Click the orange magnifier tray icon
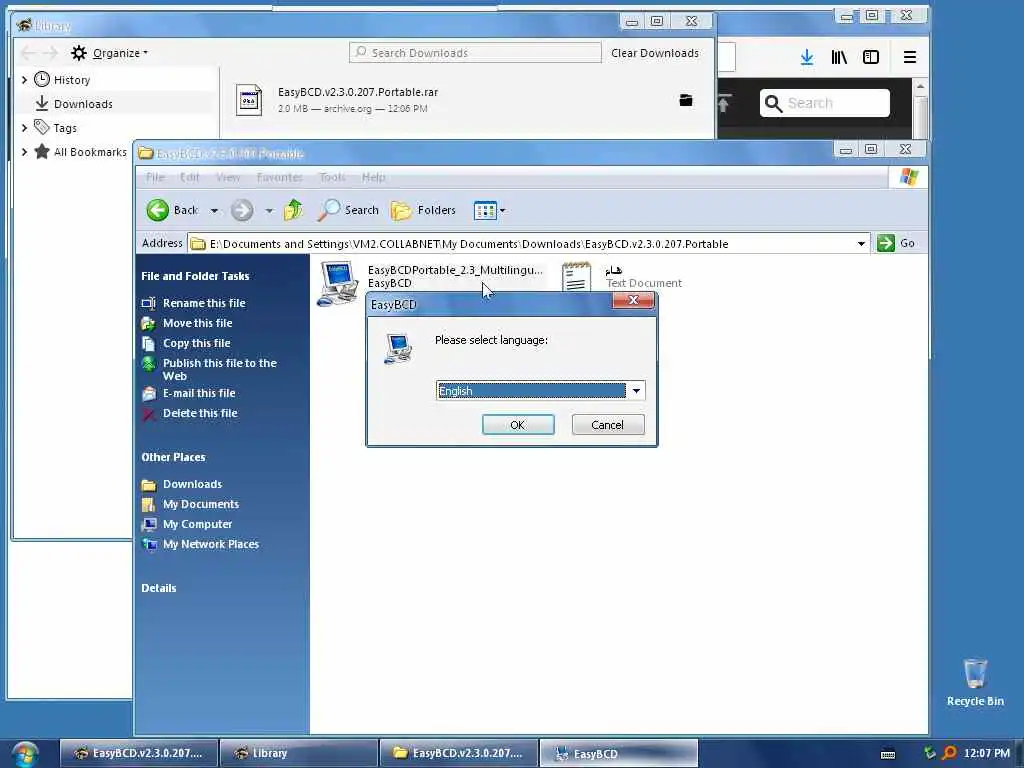 click(x=949, y=753)
